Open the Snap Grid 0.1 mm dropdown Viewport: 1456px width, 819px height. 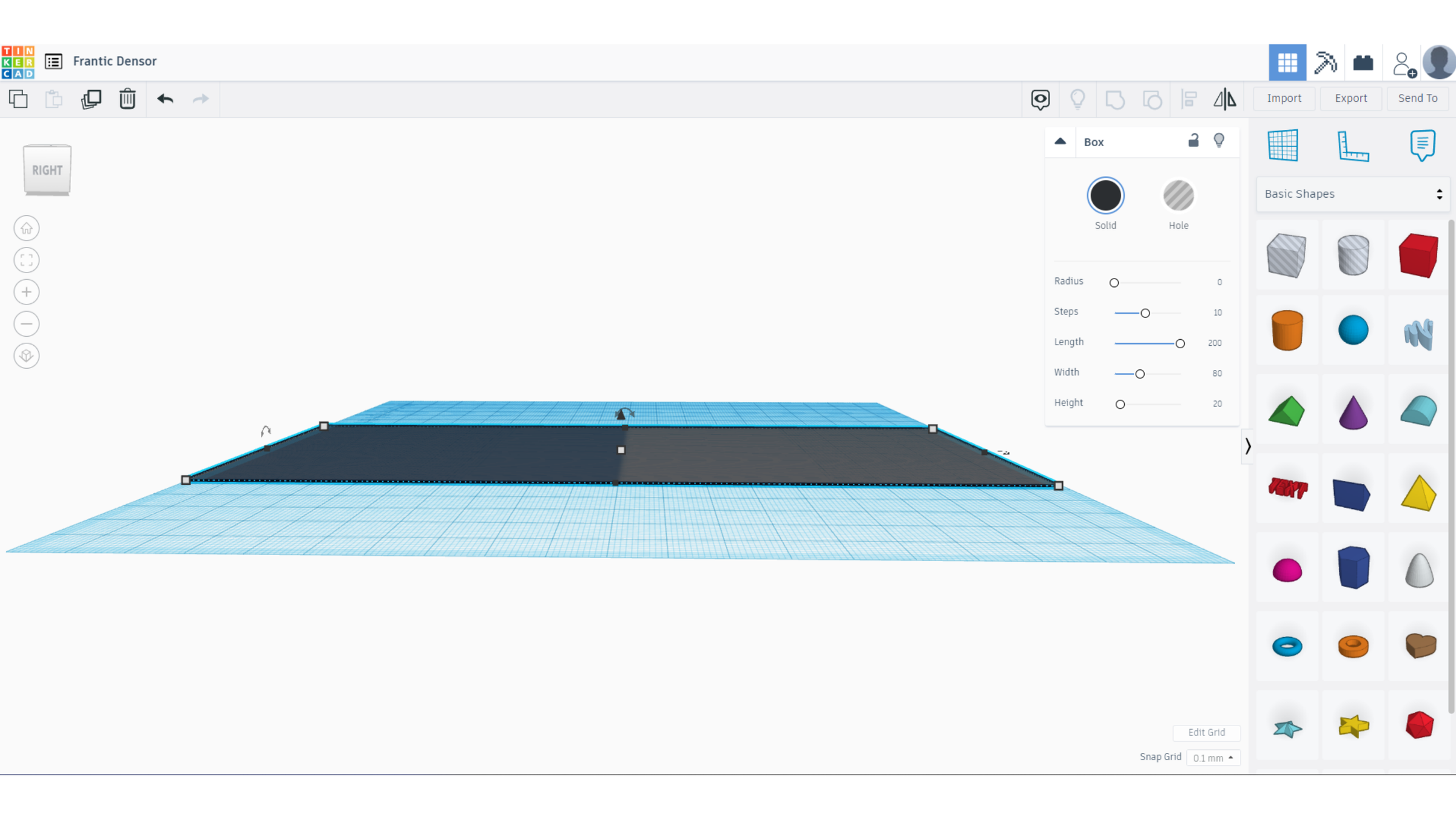[1213, 758]
